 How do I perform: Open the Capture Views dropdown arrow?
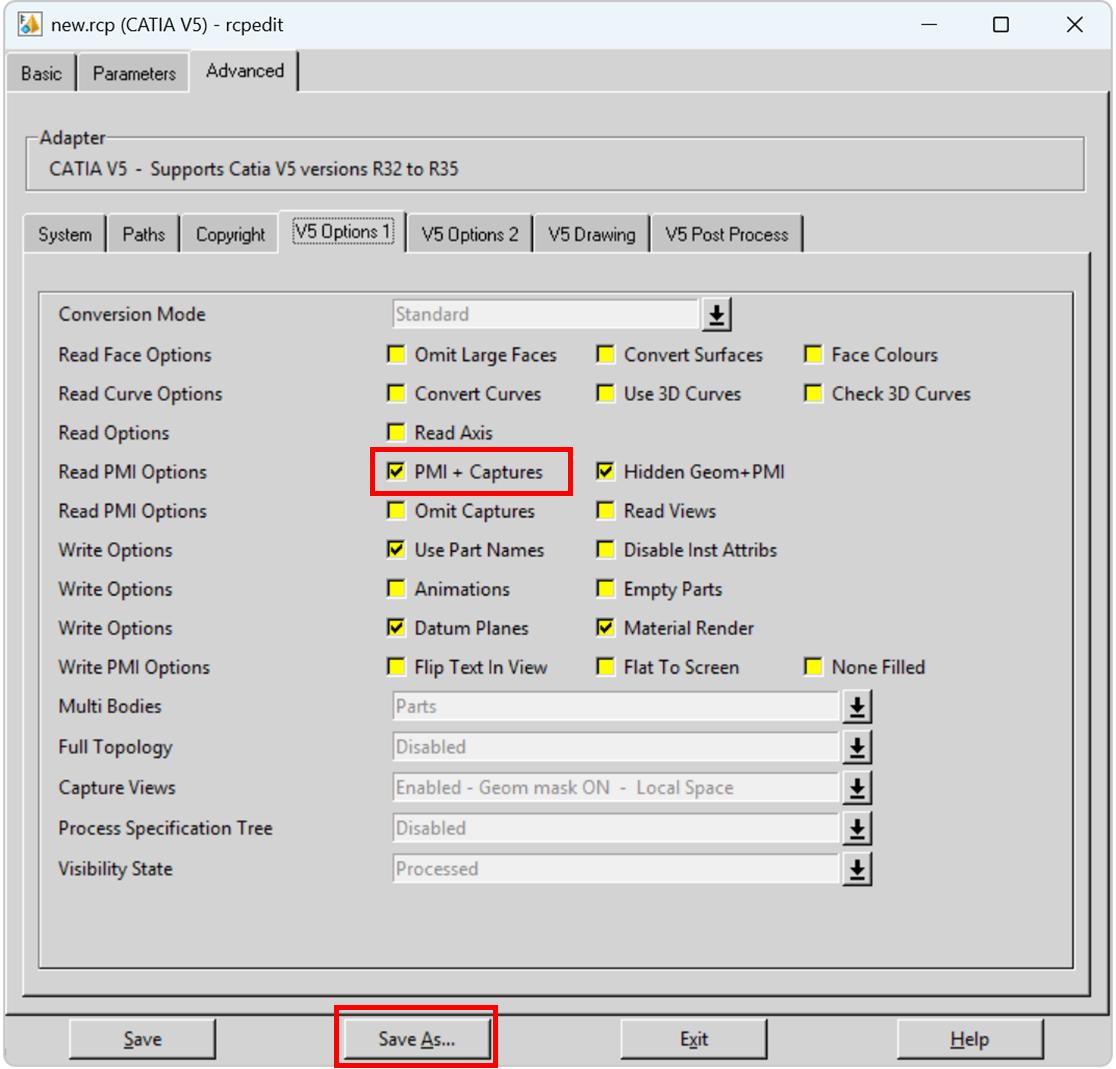pos(857,788)
